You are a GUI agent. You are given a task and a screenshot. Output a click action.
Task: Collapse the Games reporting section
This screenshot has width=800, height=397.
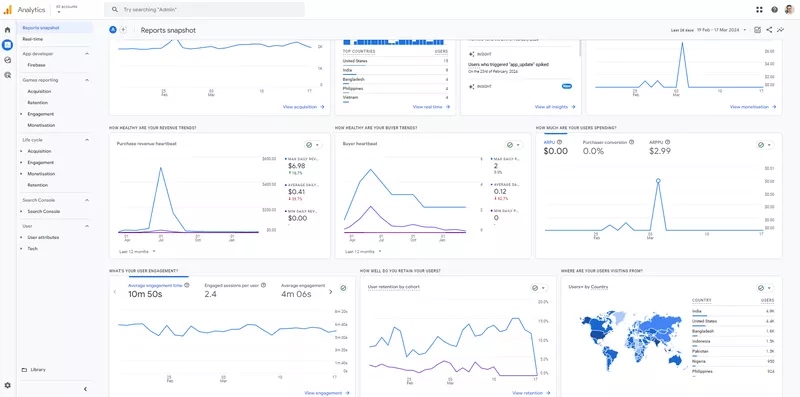point(86,80)
